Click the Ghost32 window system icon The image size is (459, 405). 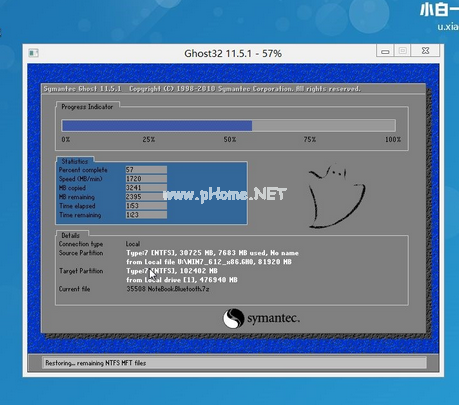click(x=33, y=53)
